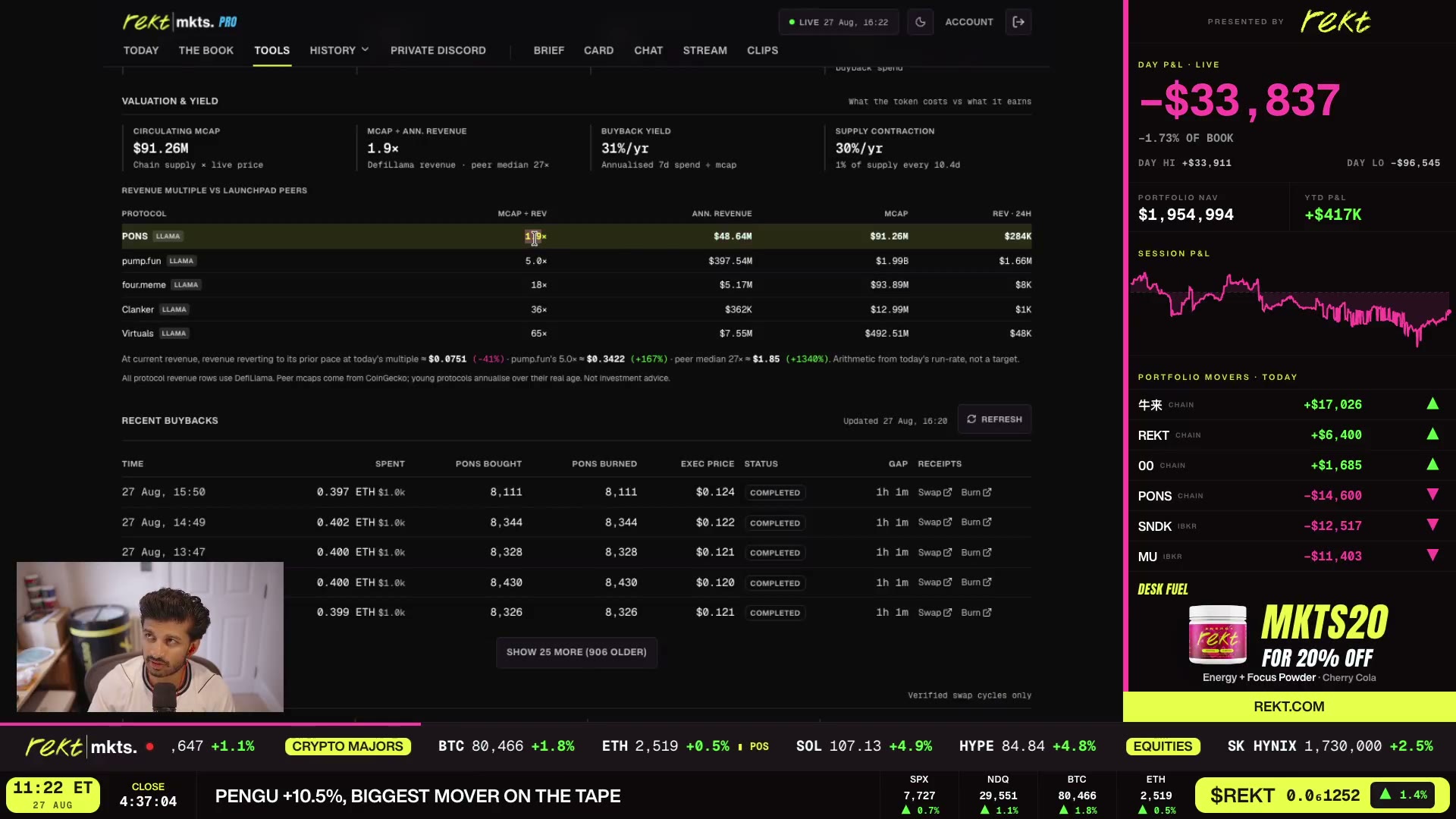The height and width of the screenshot is (819, 1456).
Task: Expand the HISTORY dropdown menu
Action: (339, 50)
